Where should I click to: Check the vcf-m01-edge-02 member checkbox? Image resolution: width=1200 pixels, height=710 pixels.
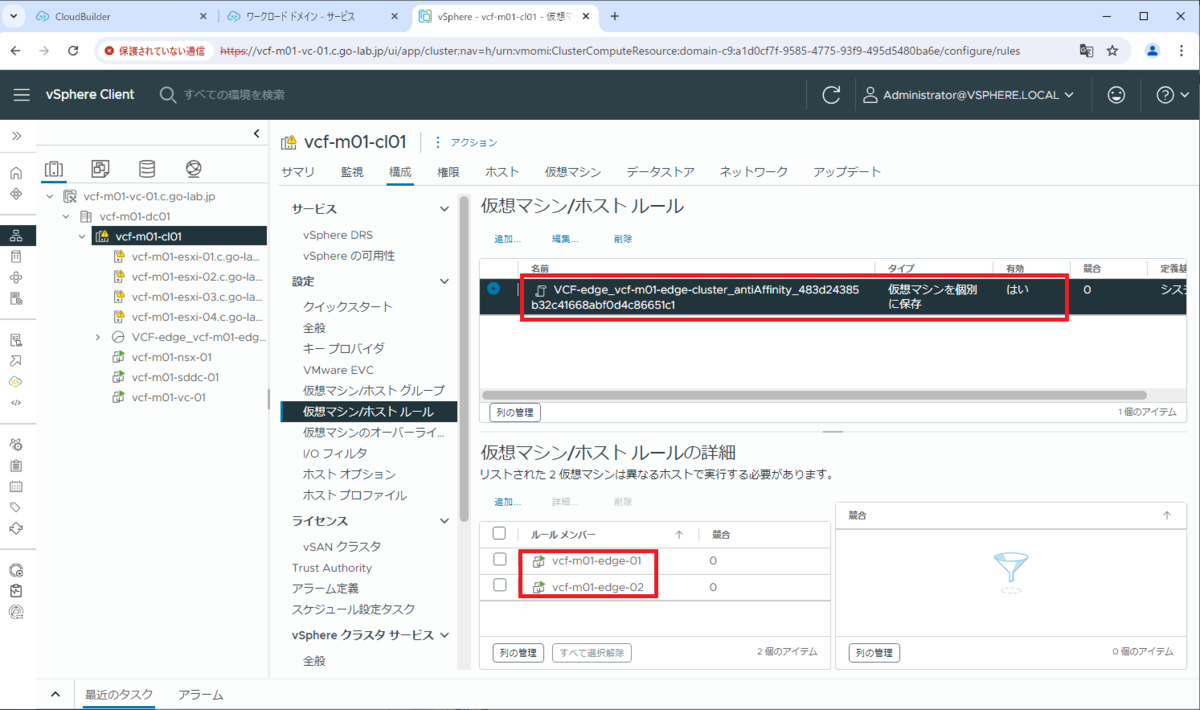[x=500, y=586]
